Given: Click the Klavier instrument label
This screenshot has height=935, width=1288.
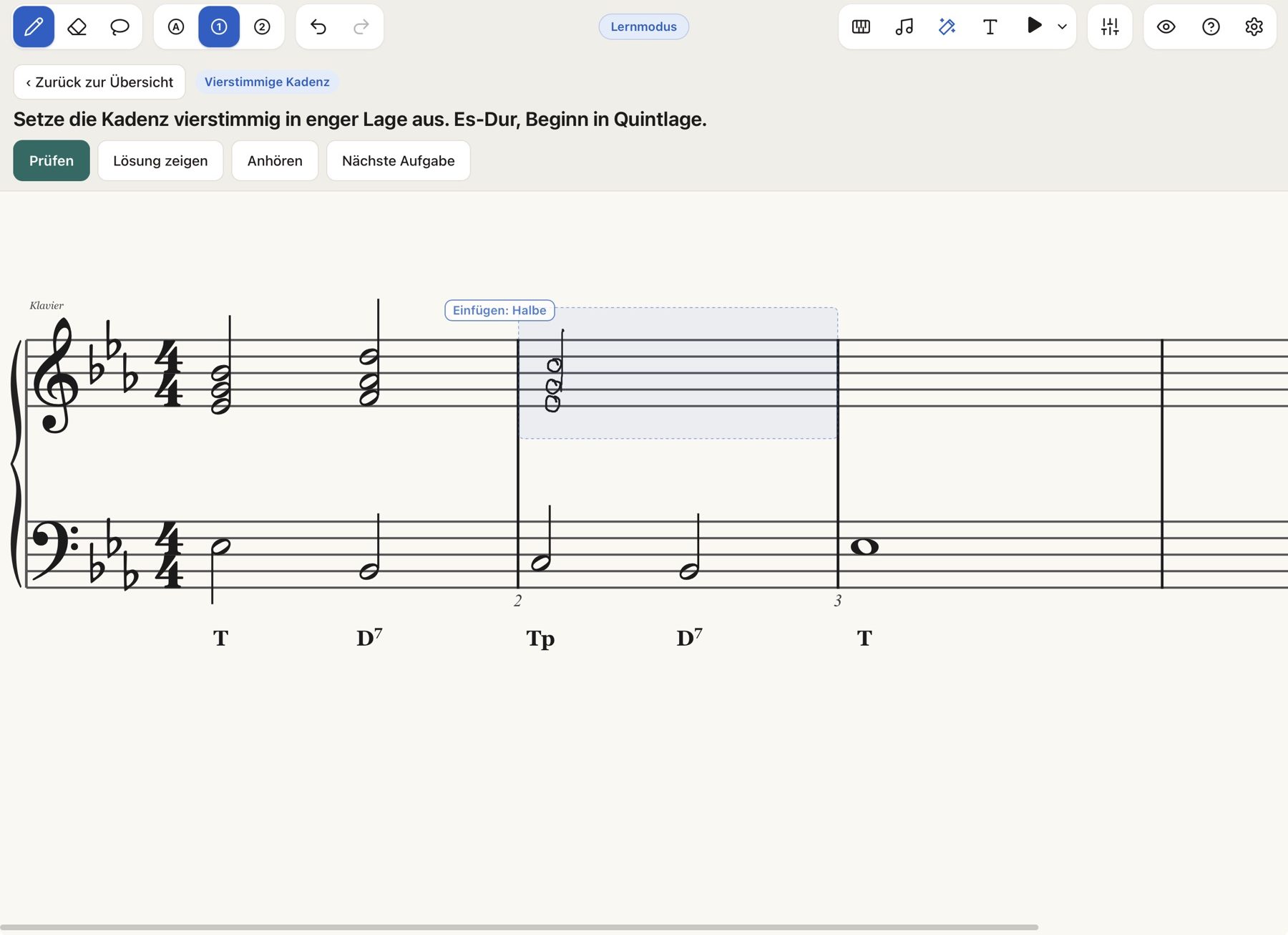Looking at the screenshot, I should [x=47, y=306].
